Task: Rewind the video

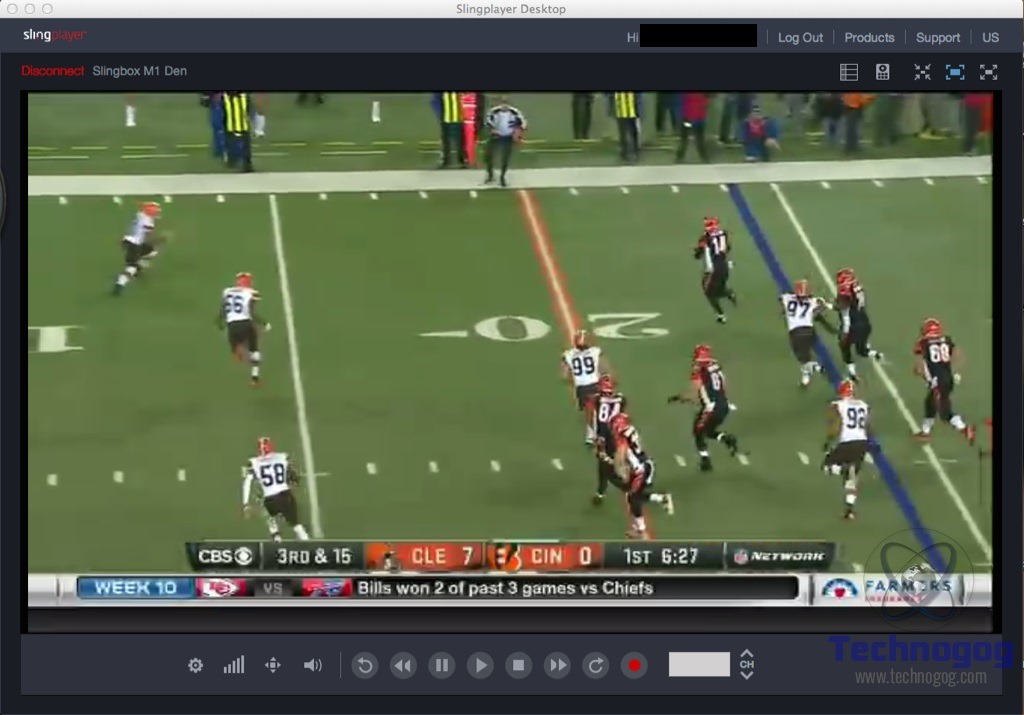Action: tap(404, 665)
